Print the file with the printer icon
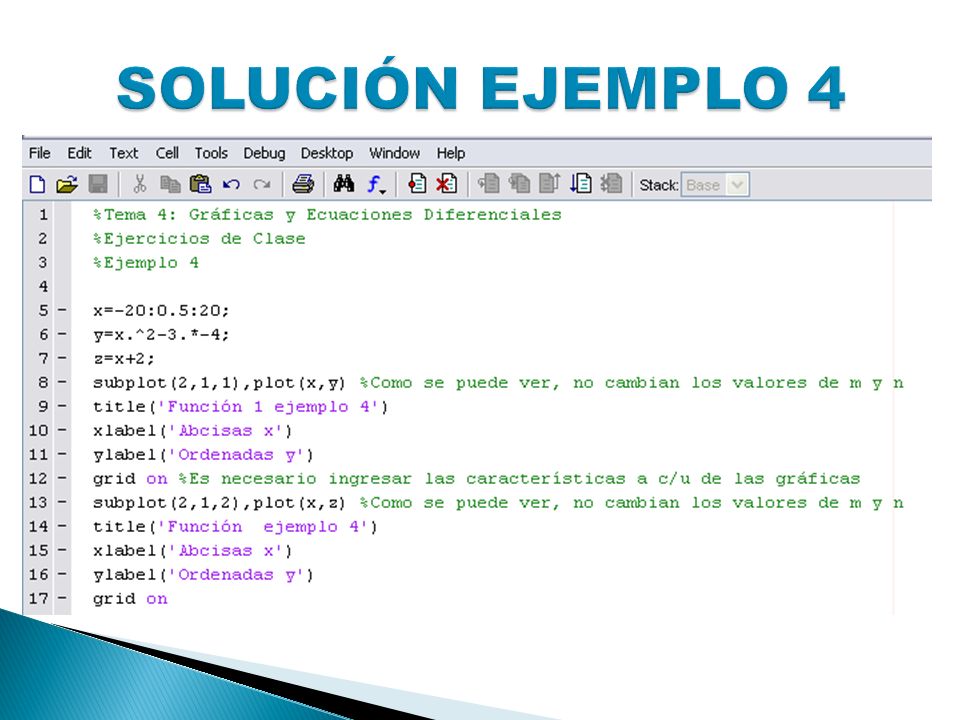Screen dimensions: 960x720 coord(303,184)
